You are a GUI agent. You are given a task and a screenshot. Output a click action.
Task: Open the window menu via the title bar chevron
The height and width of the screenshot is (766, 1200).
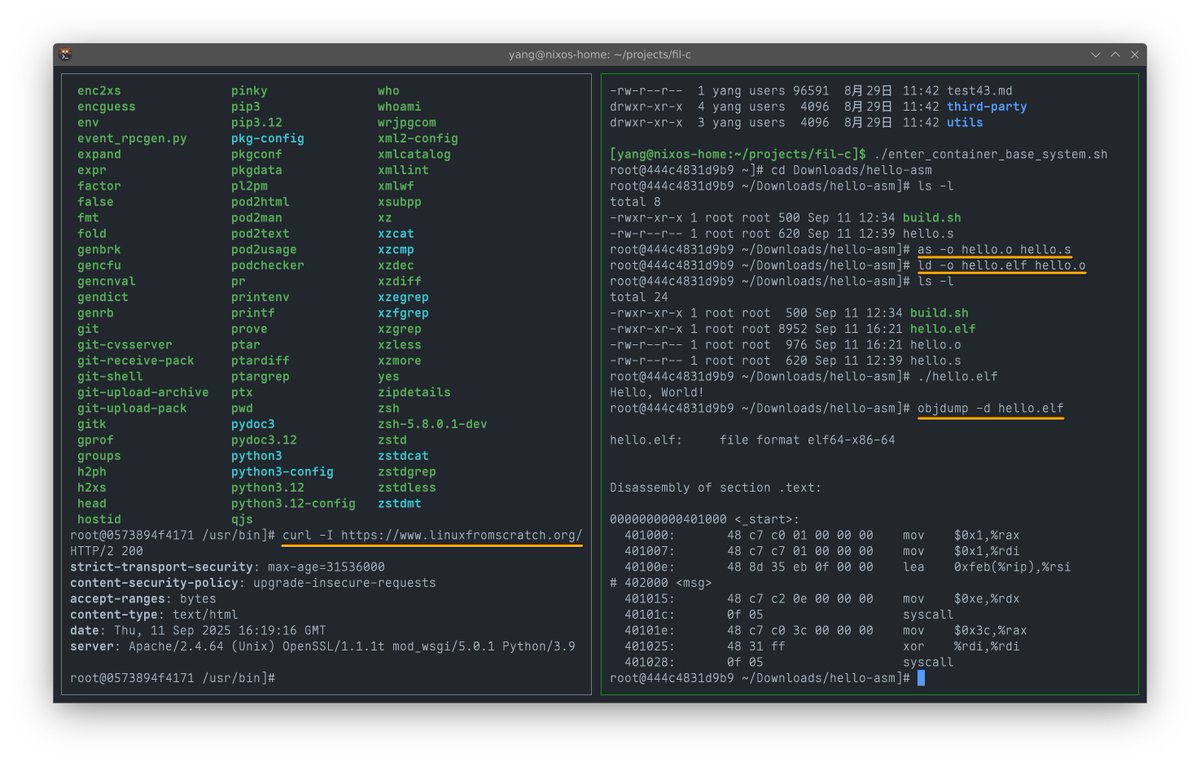[x=1094, y=54]
